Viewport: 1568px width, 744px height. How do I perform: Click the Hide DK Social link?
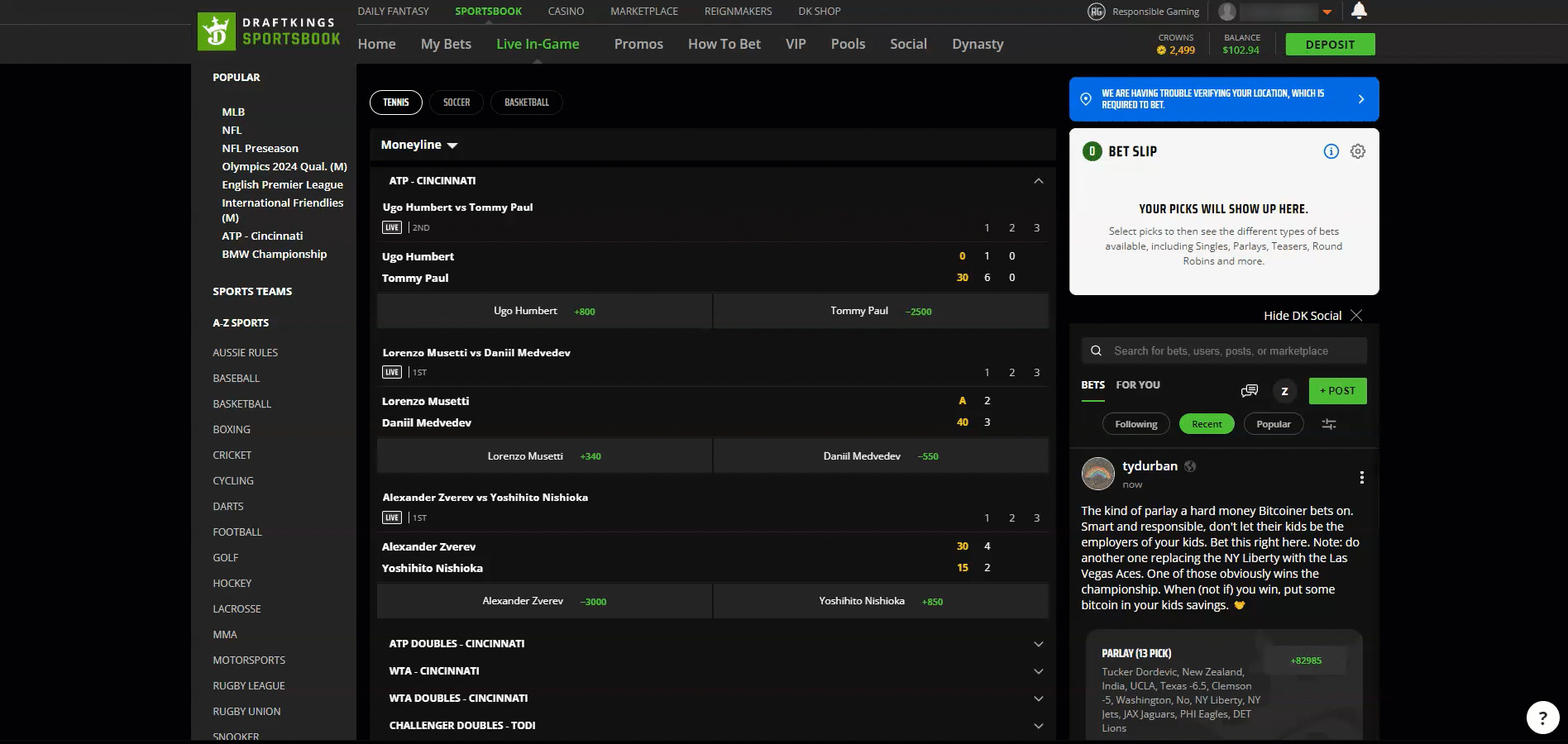(1303, 316)
